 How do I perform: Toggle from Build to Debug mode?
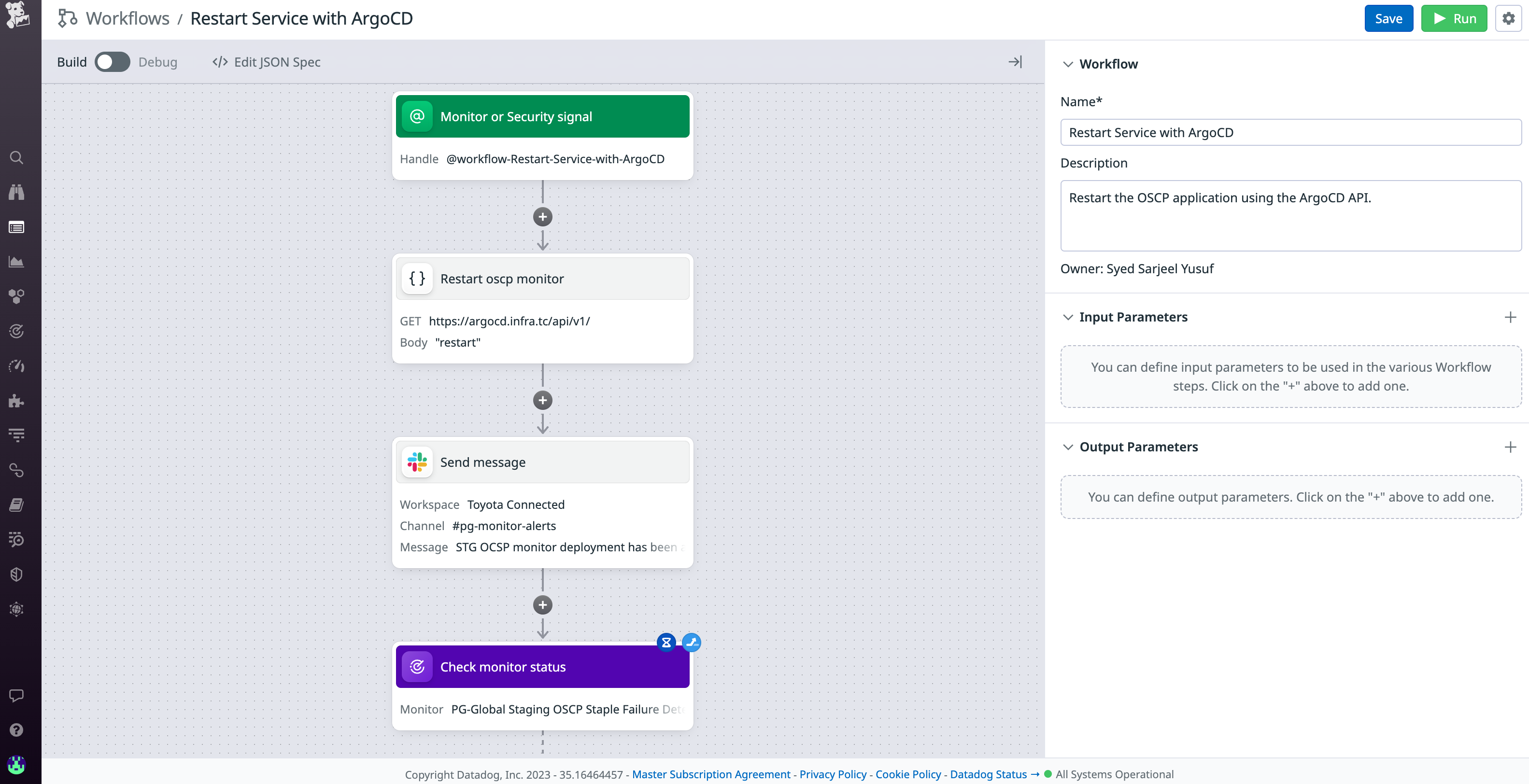(112, 62)
